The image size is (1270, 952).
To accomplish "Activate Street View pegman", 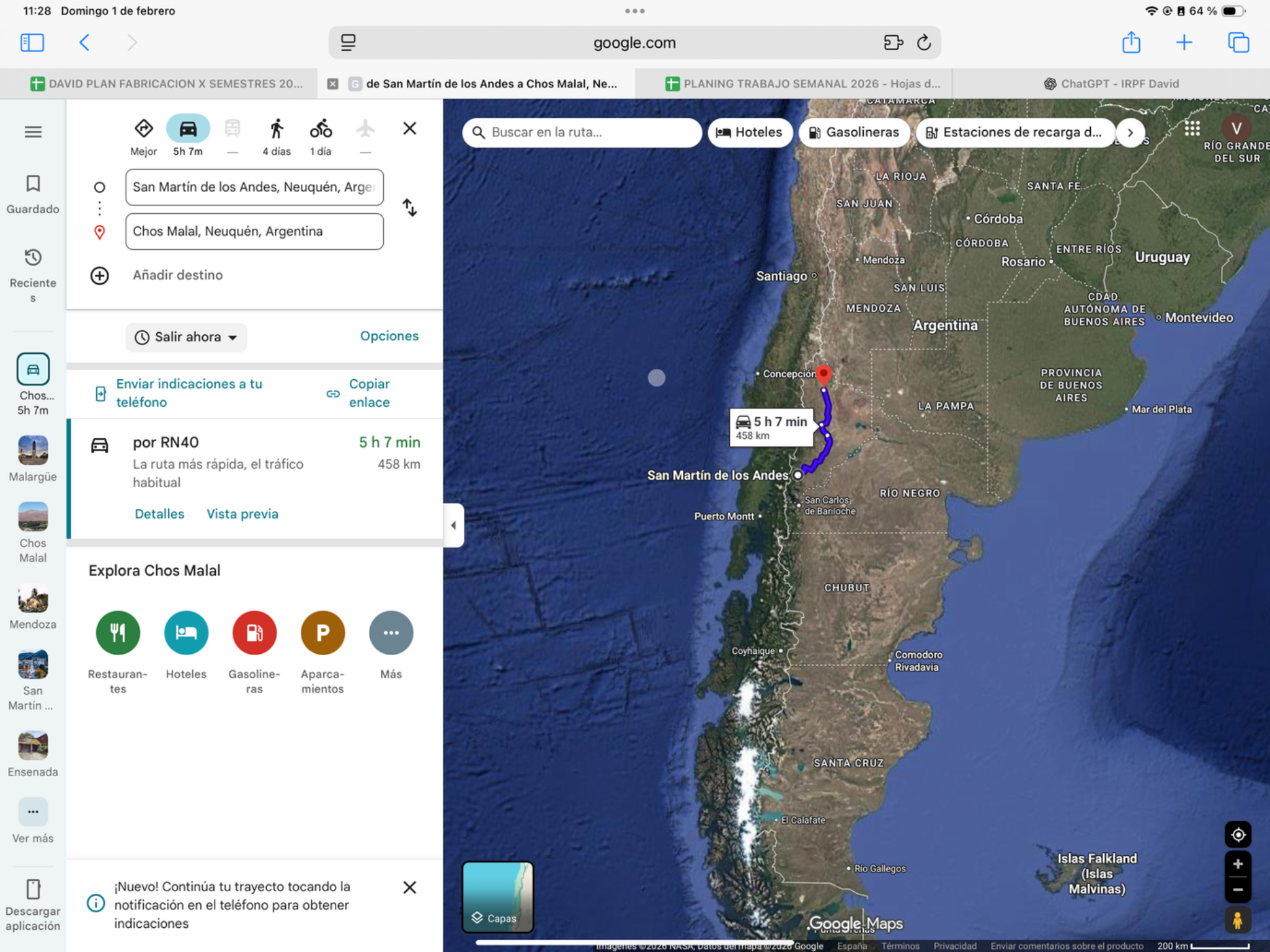I will 1238,920.
